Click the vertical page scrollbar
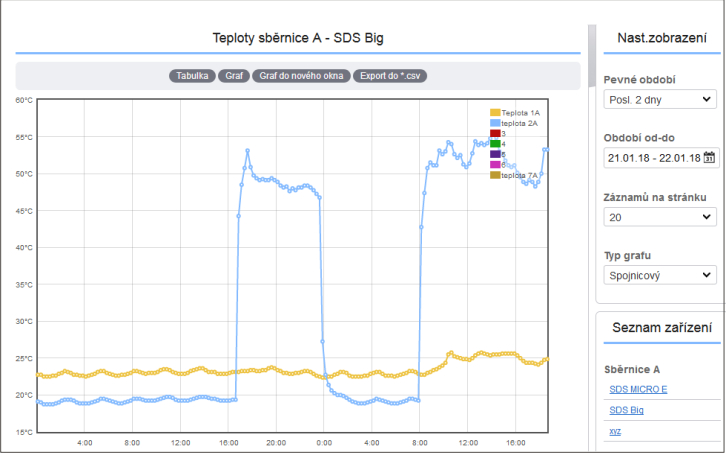The width and height of the screenshot is (726, 453). (591, 150)
